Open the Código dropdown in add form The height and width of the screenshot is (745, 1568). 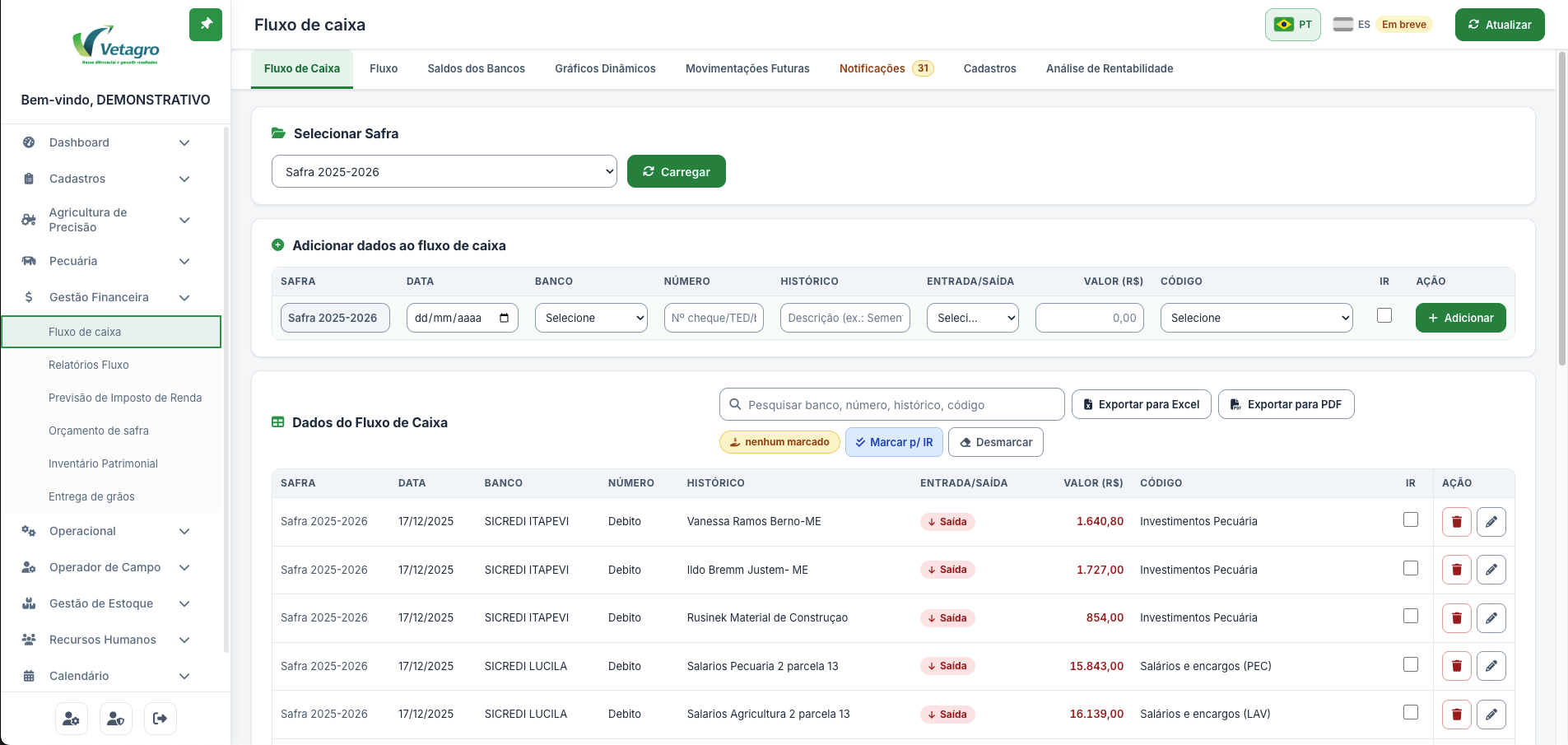1257,318
